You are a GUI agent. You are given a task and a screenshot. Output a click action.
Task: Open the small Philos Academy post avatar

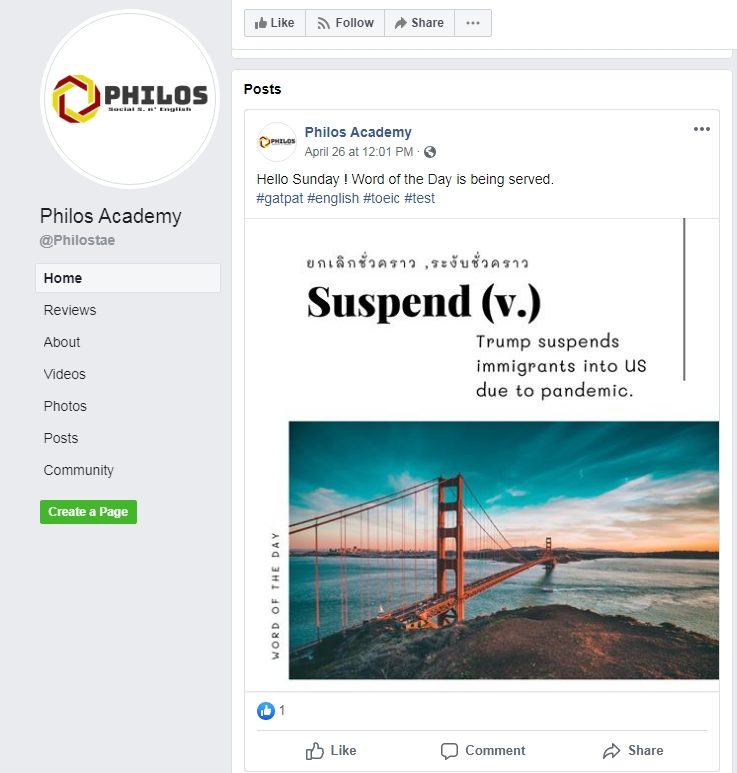(x=277, y=142)
